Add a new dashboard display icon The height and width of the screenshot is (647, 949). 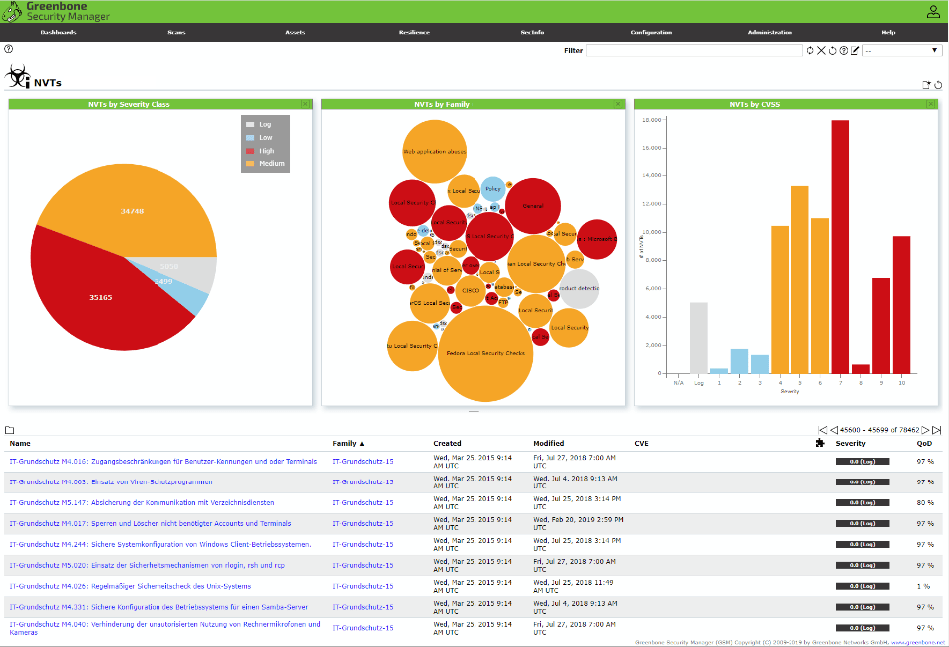tap(926, 84)
